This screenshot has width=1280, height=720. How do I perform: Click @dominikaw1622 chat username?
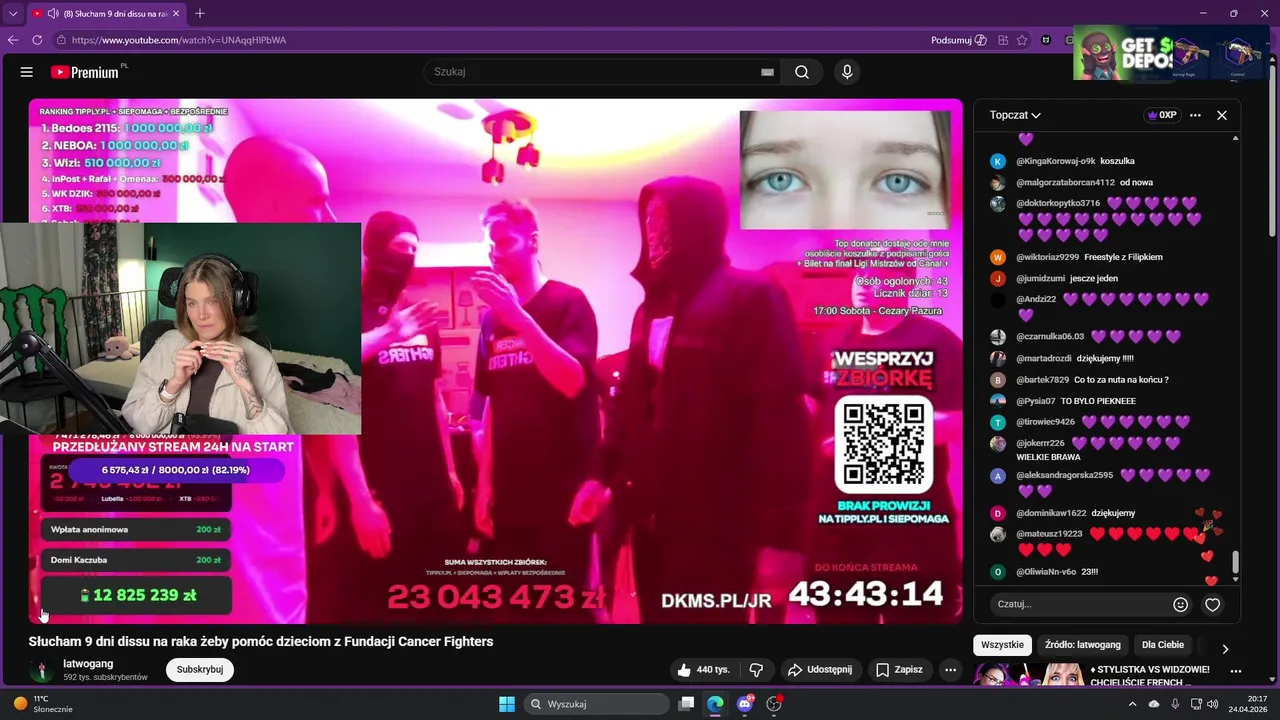1051,513
